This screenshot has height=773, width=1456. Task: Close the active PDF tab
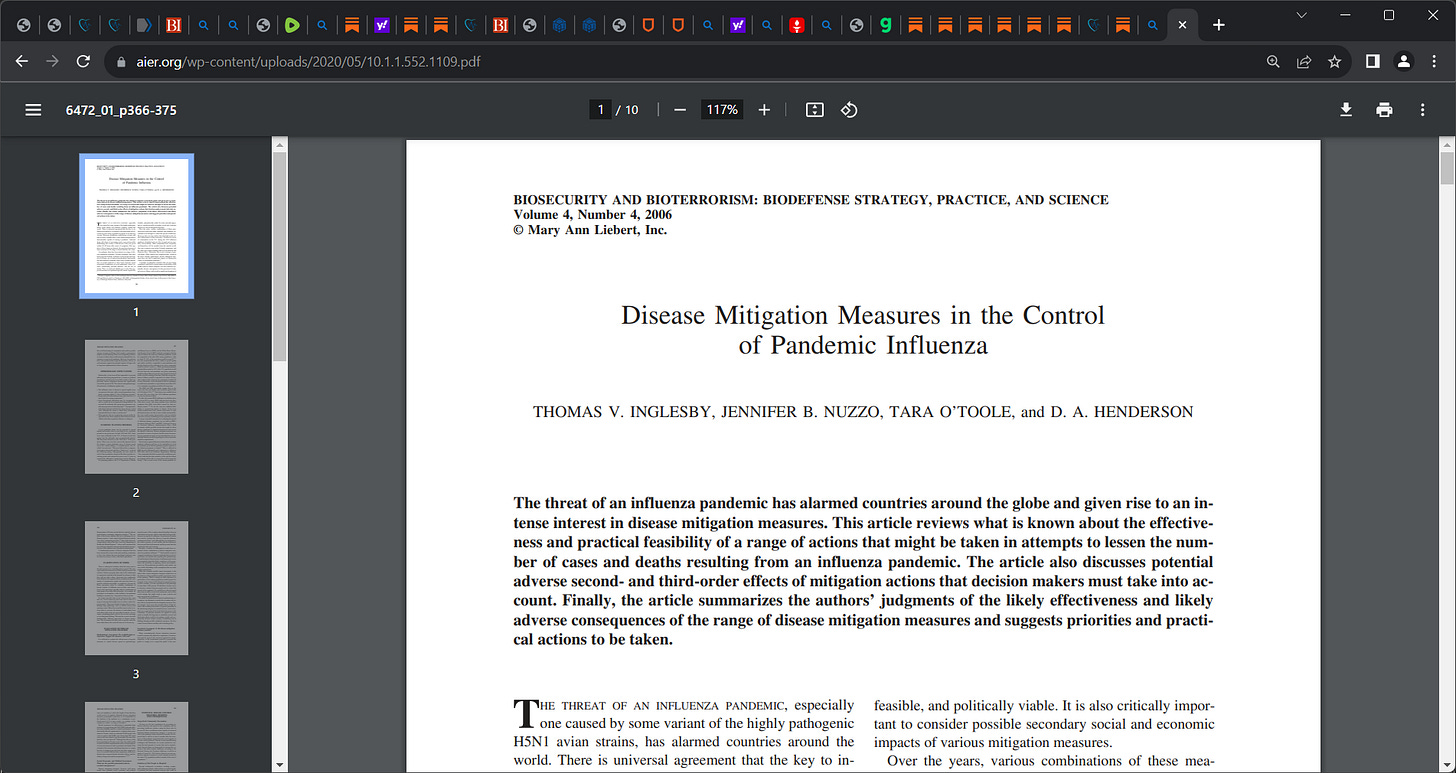pos(1182,25)
